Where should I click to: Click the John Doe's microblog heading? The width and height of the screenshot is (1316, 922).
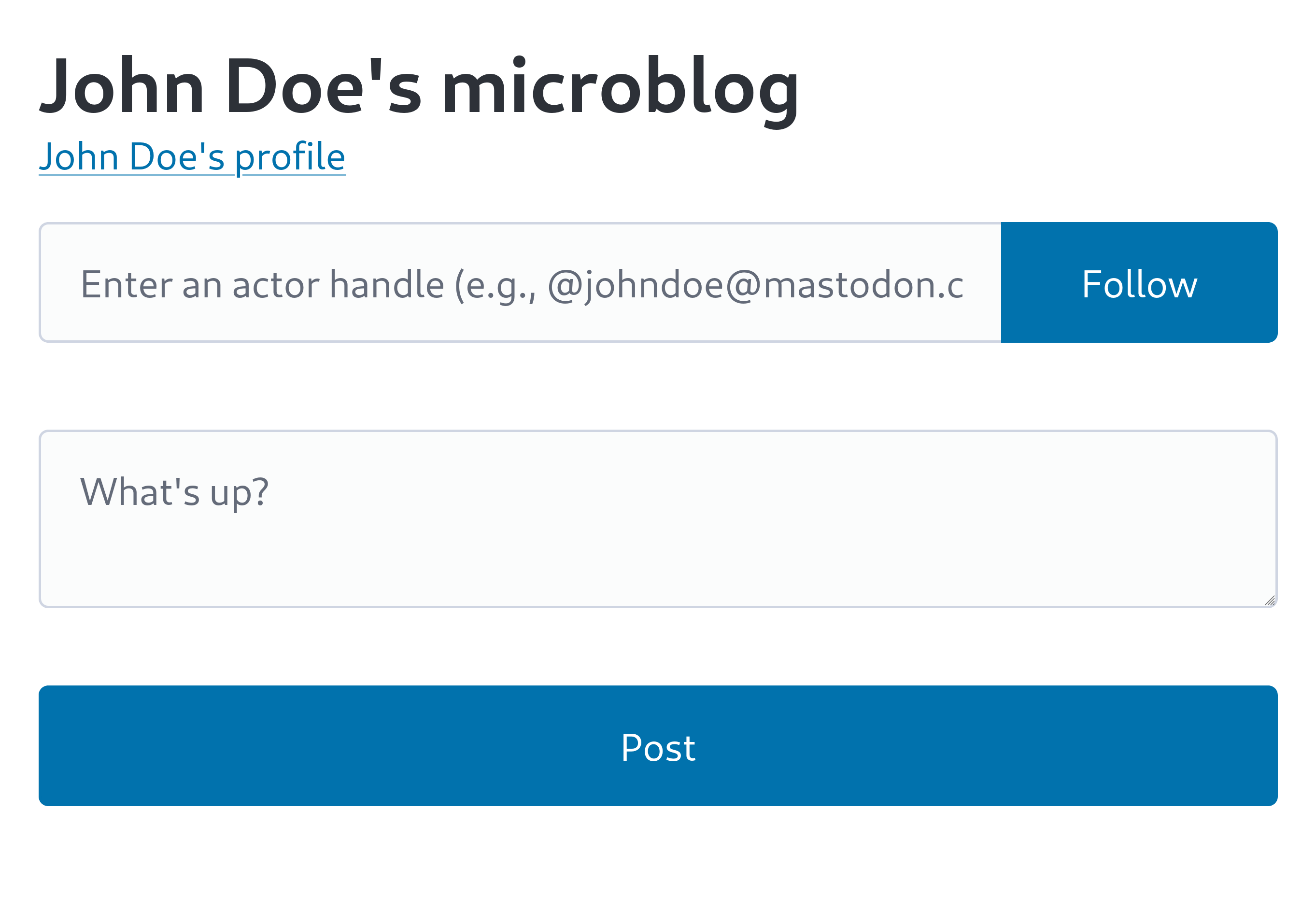point(418,89)
